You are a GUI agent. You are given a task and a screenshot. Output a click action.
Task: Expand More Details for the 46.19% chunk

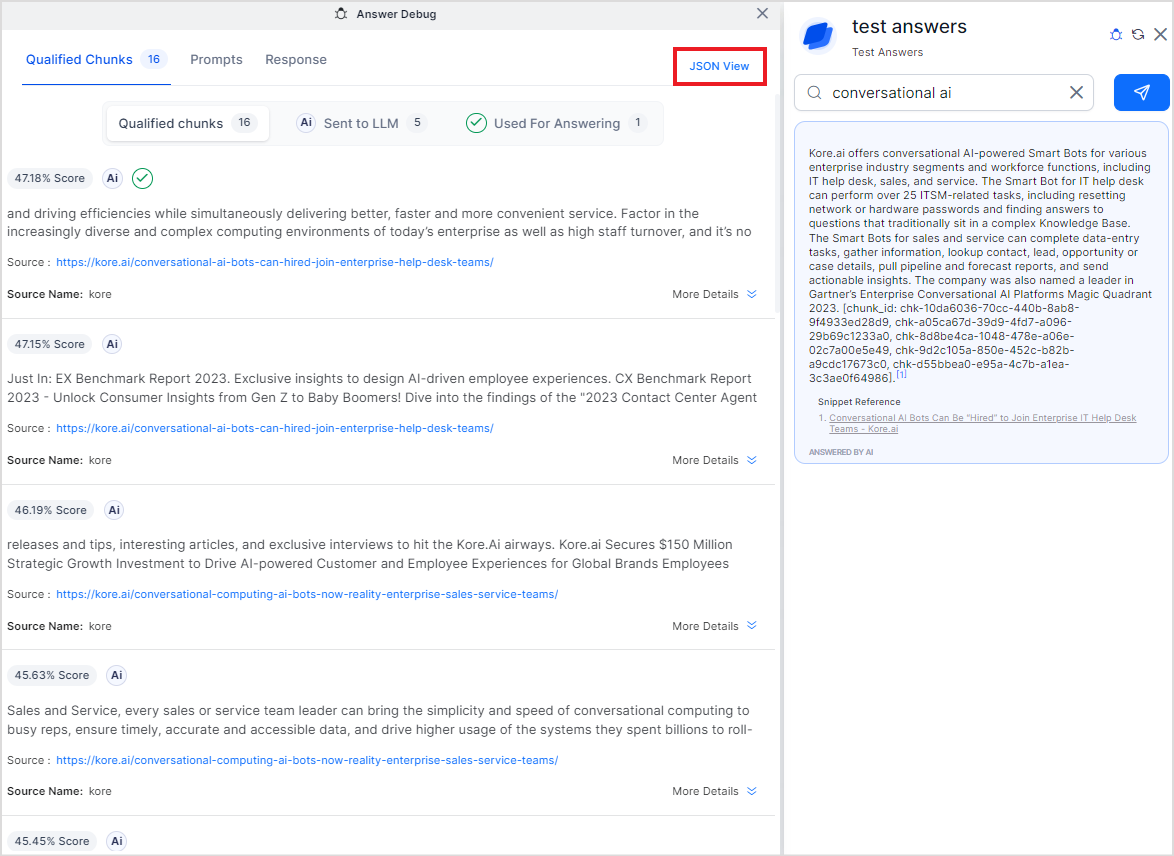coord(714,626)
